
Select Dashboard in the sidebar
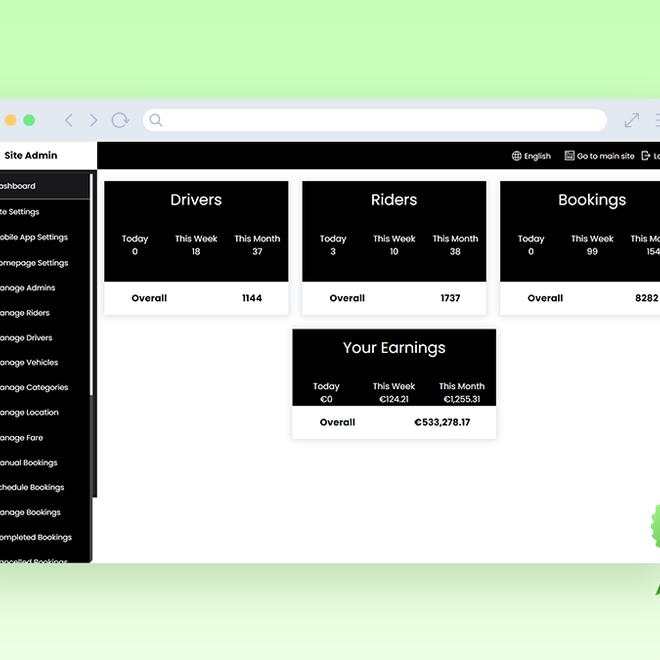click(44, 186)
